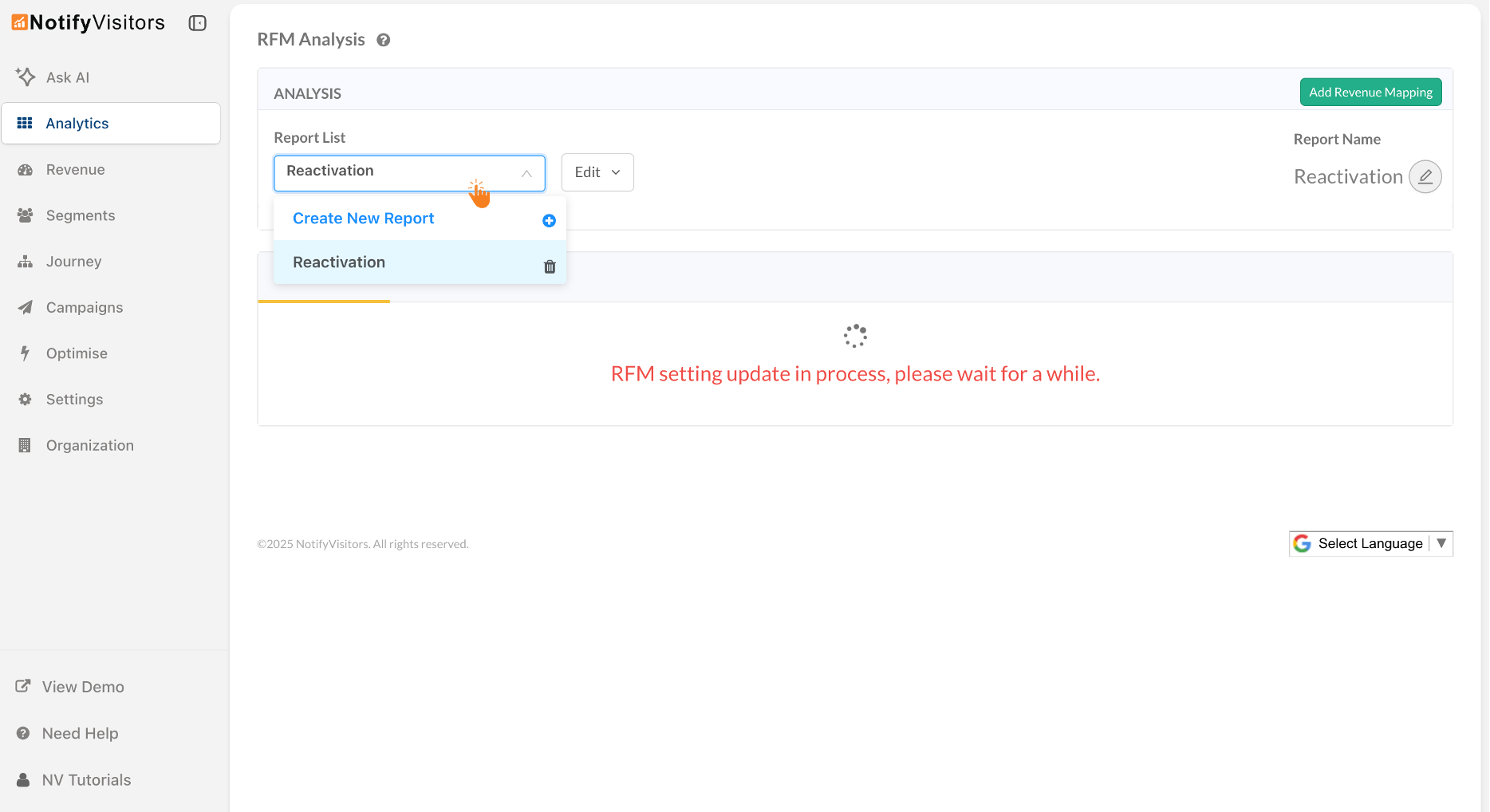Expand the Edit dropdown
The width and height of the screenshot is (1490, 812).
coord(597,172)
